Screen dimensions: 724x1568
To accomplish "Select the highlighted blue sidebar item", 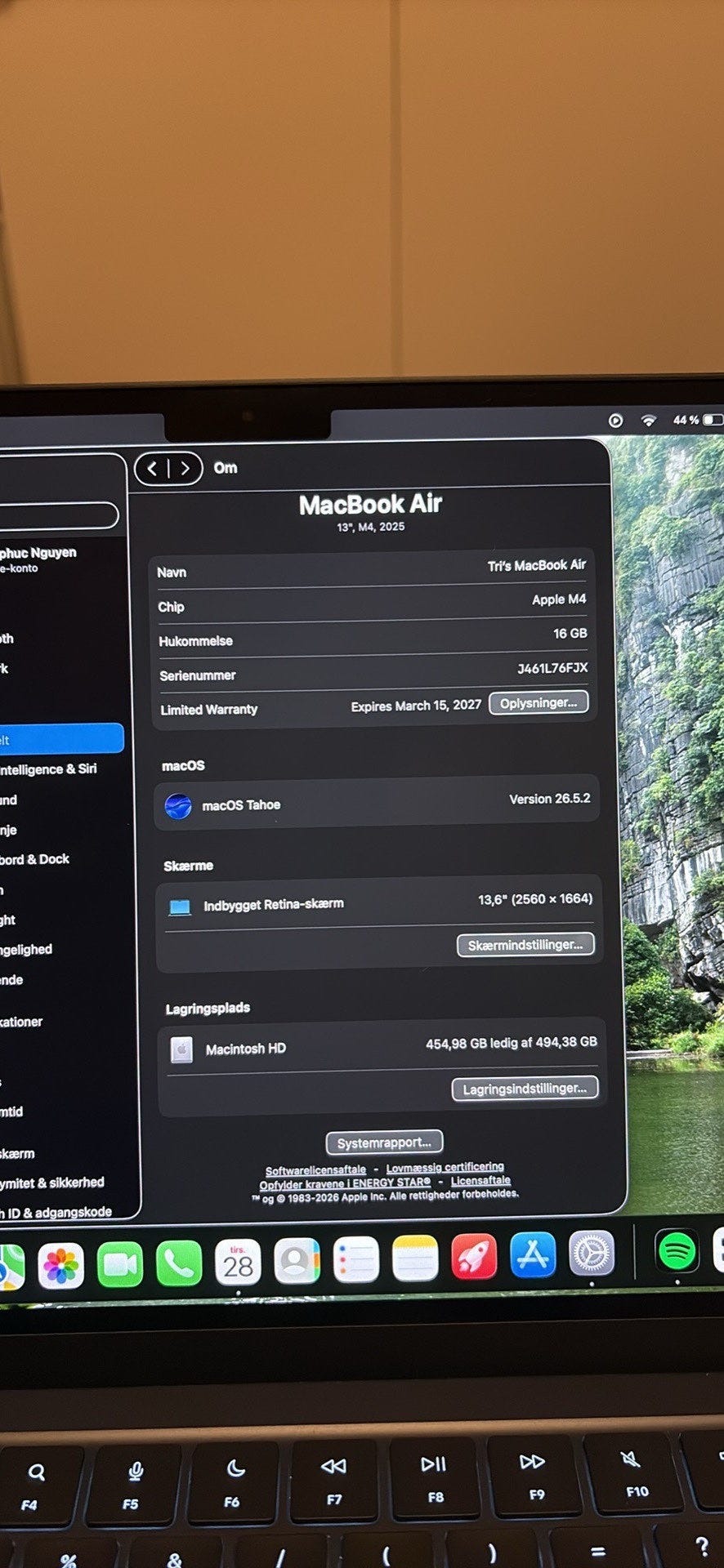I will point(61,739).
